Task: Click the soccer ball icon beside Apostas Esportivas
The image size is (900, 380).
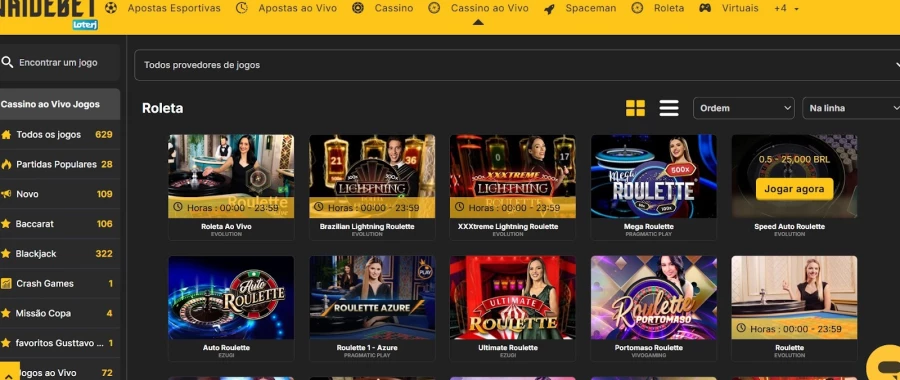Action: coord(111,8)
